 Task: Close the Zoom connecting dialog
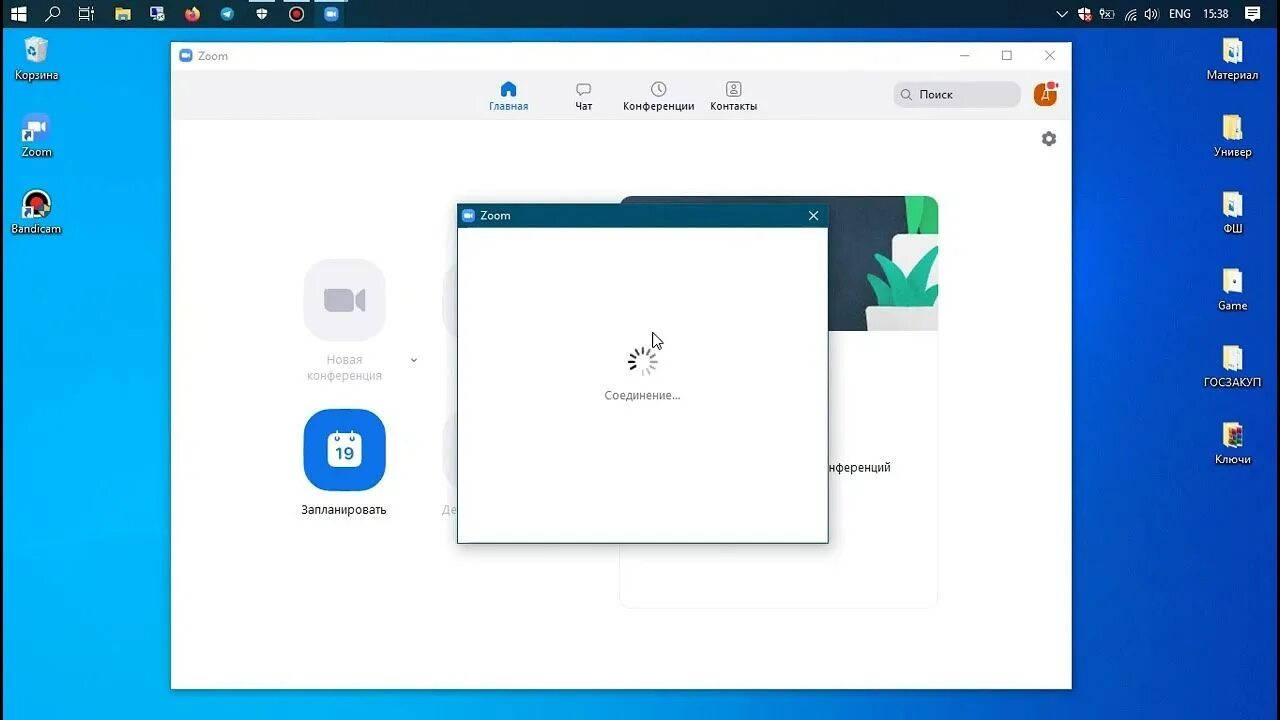click(813, 215)
